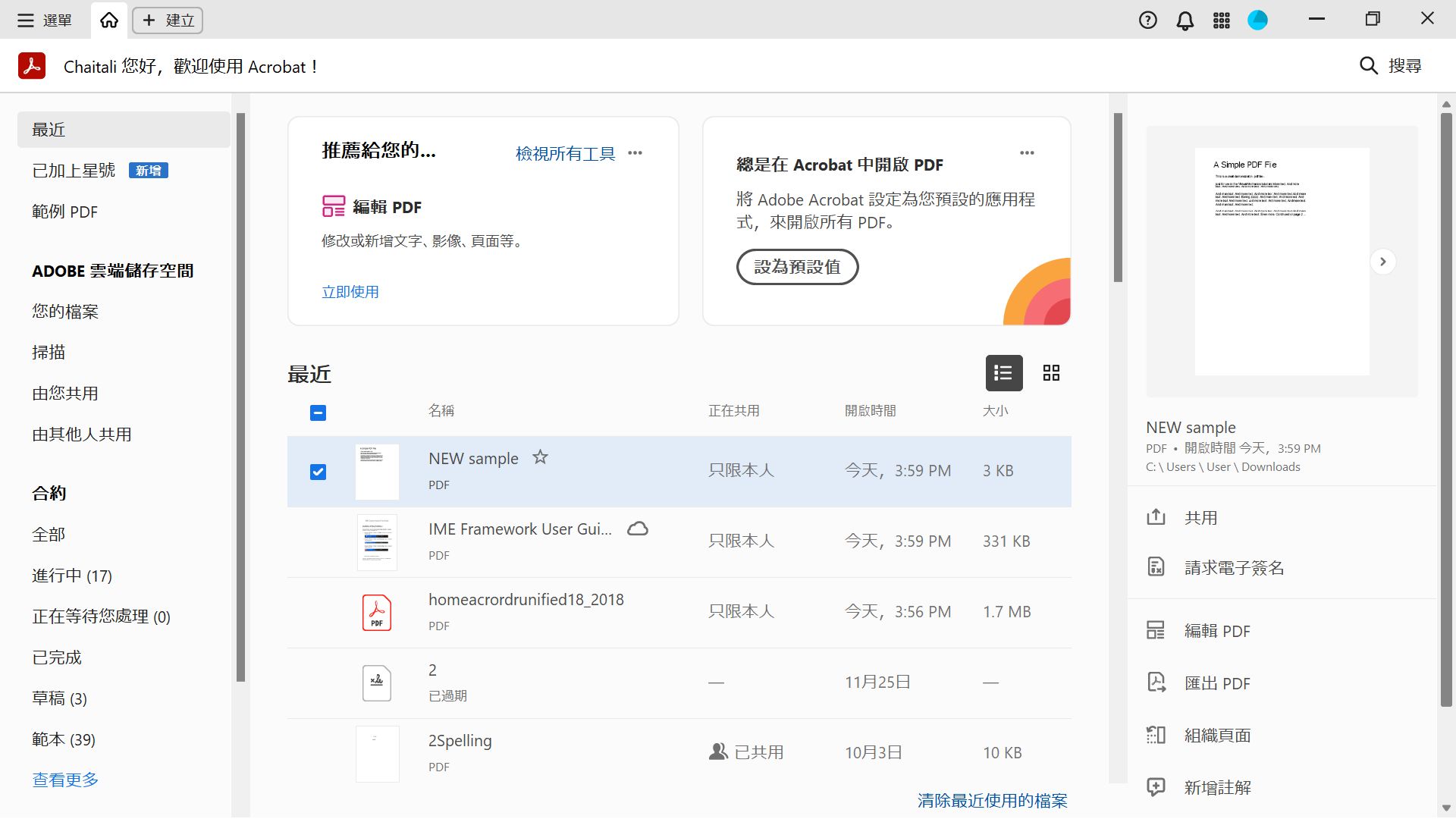The image size is (1456, 819).
Task: Open the apps grid icon in title bar
Action: (1221, 20)
